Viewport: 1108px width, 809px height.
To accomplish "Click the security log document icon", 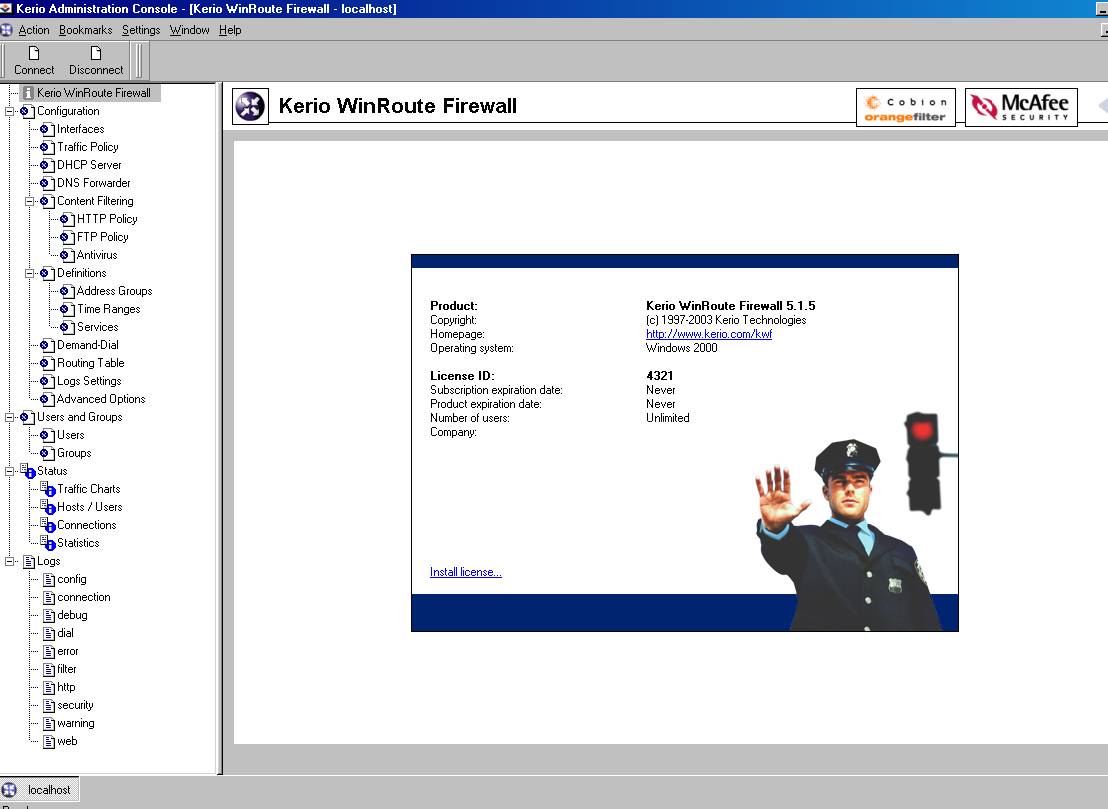I will 49,706.
